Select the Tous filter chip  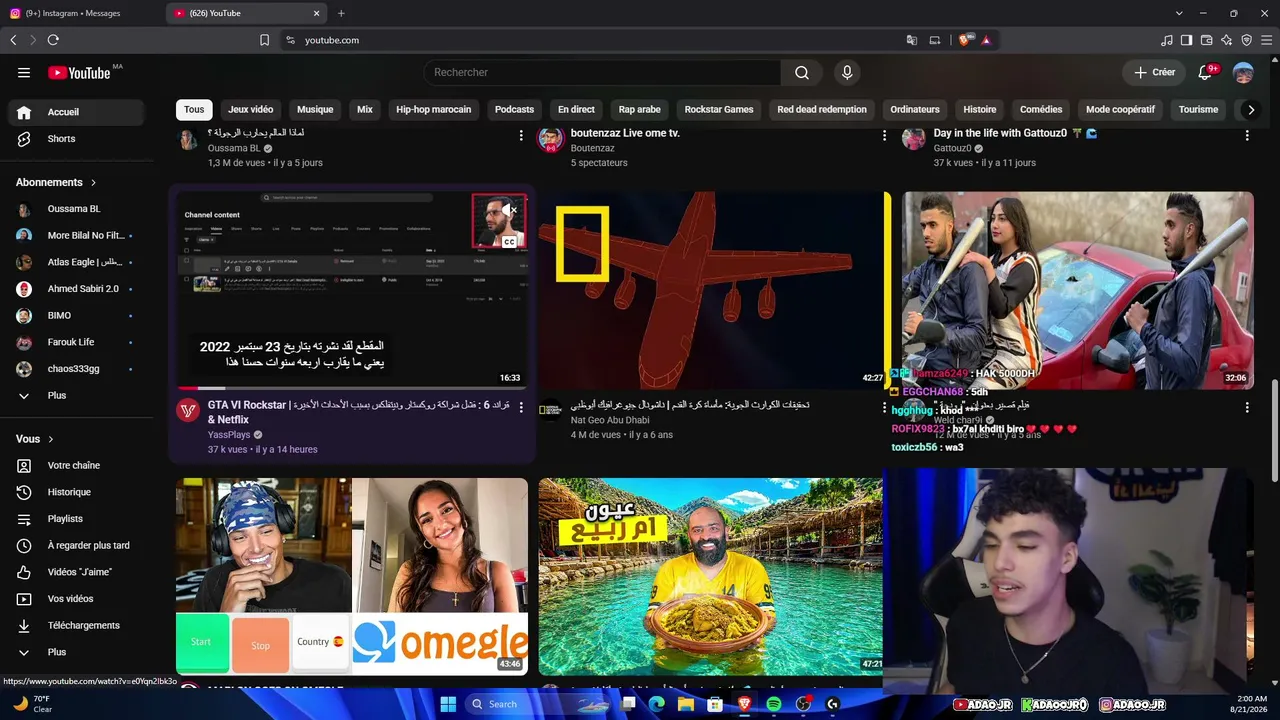194,110
